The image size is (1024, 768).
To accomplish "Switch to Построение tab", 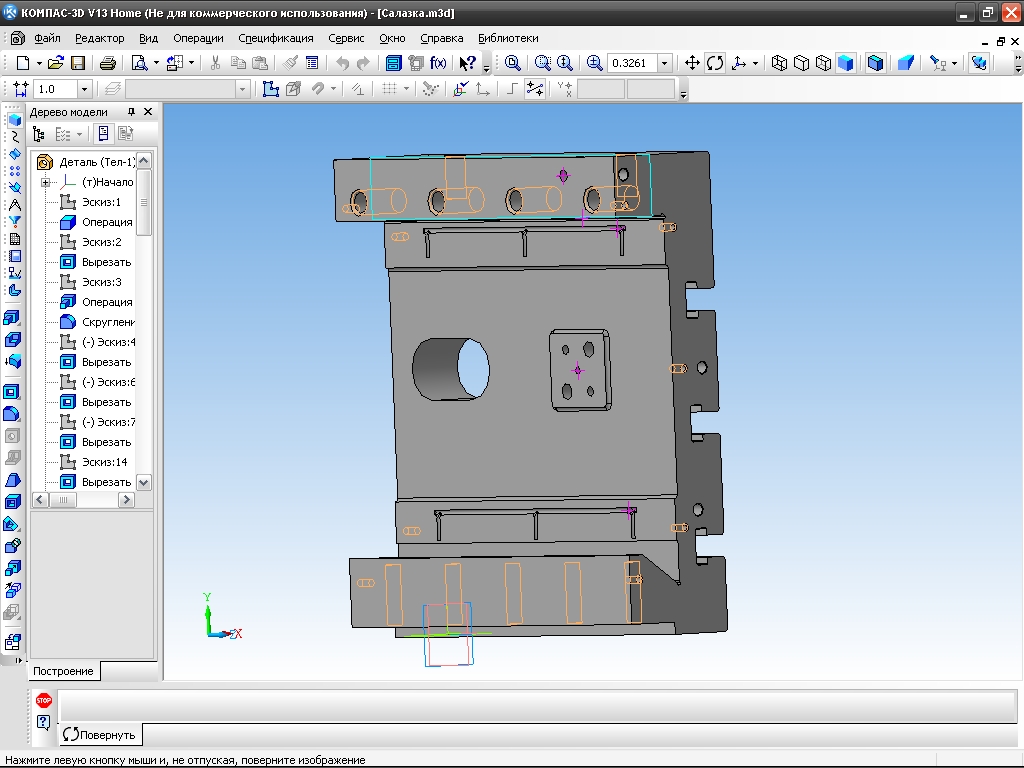I will coord(63,671).
